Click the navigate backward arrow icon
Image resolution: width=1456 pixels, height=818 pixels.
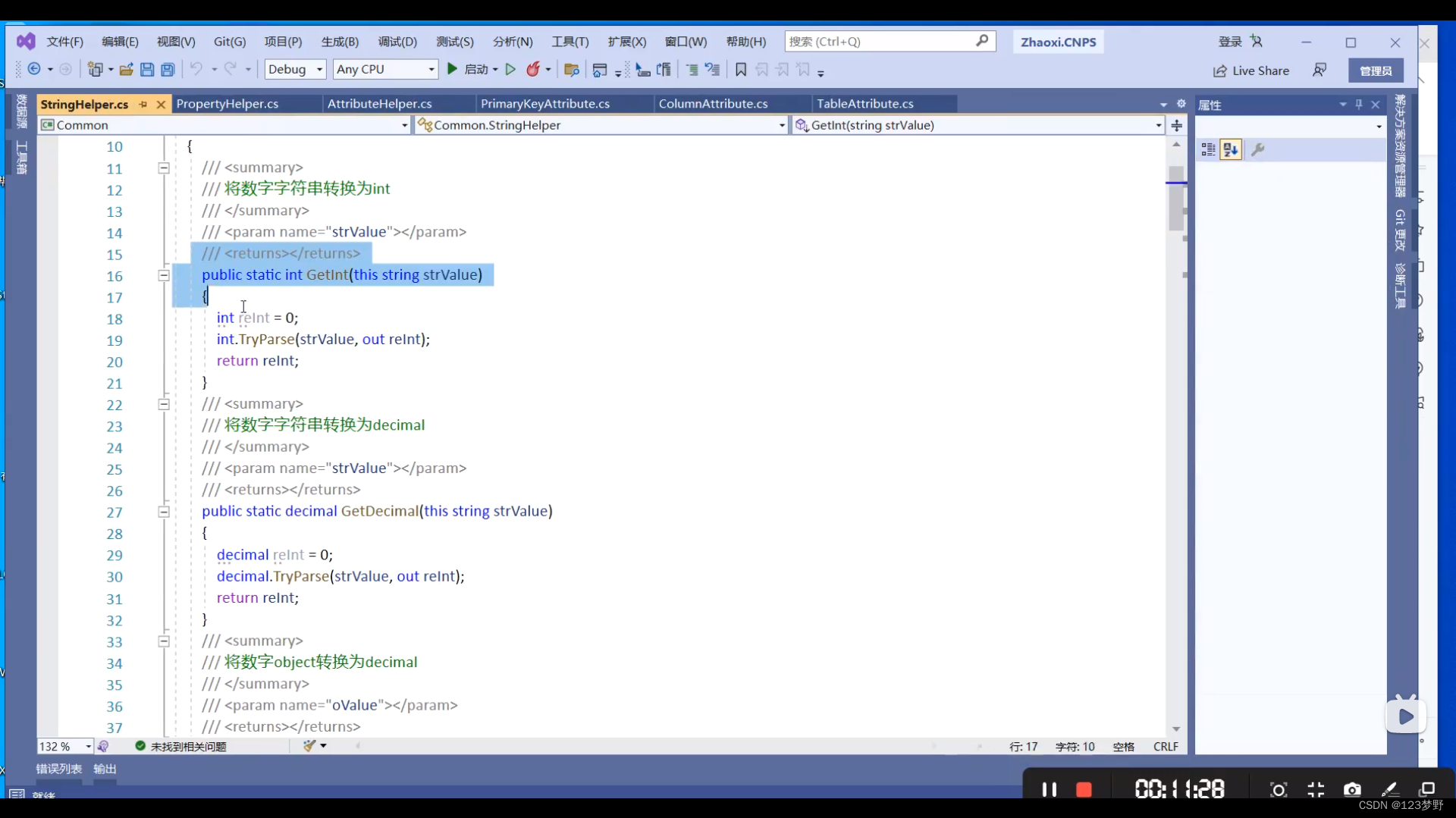[34, 69]
